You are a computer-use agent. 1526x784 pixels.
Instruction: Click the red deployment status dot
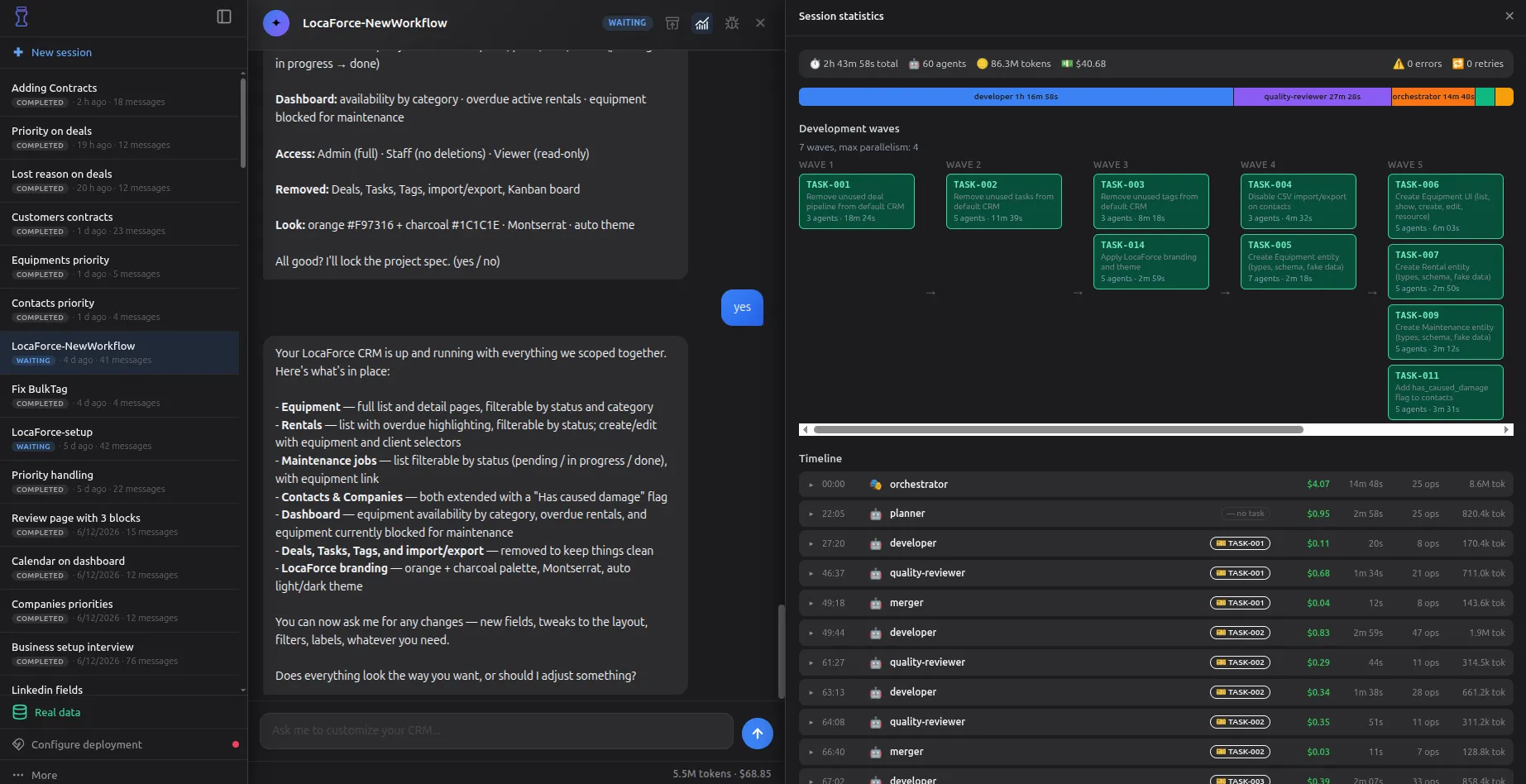tap(236, 744)
